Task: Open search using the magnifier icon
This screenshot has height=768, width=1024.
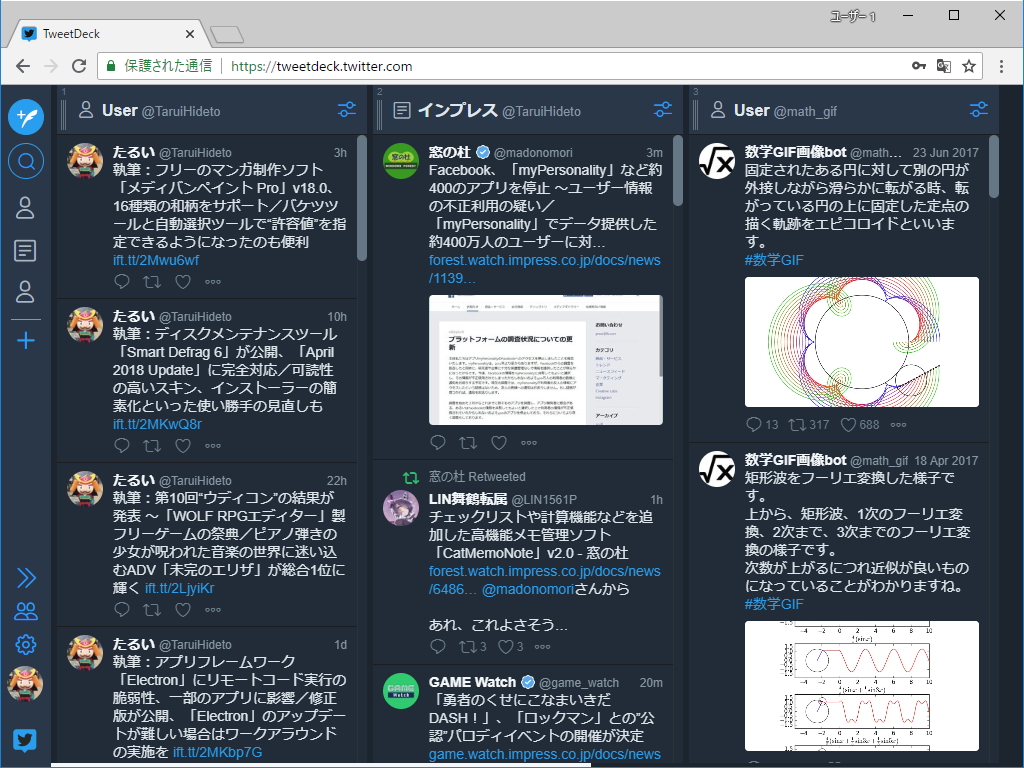Action: tap(26, 159)
